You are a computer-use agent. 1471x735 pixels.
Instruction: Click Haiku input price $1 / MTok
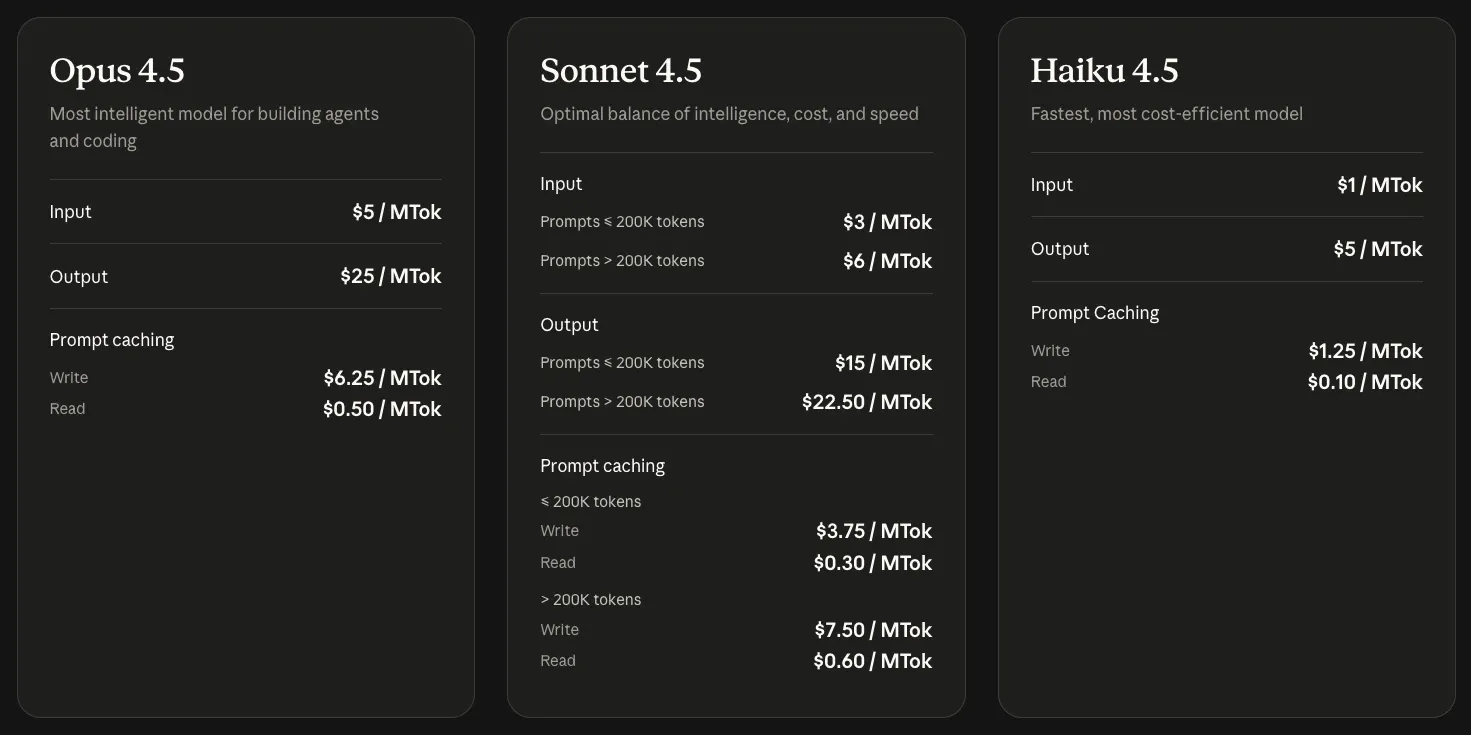(x=1379, y=185)
